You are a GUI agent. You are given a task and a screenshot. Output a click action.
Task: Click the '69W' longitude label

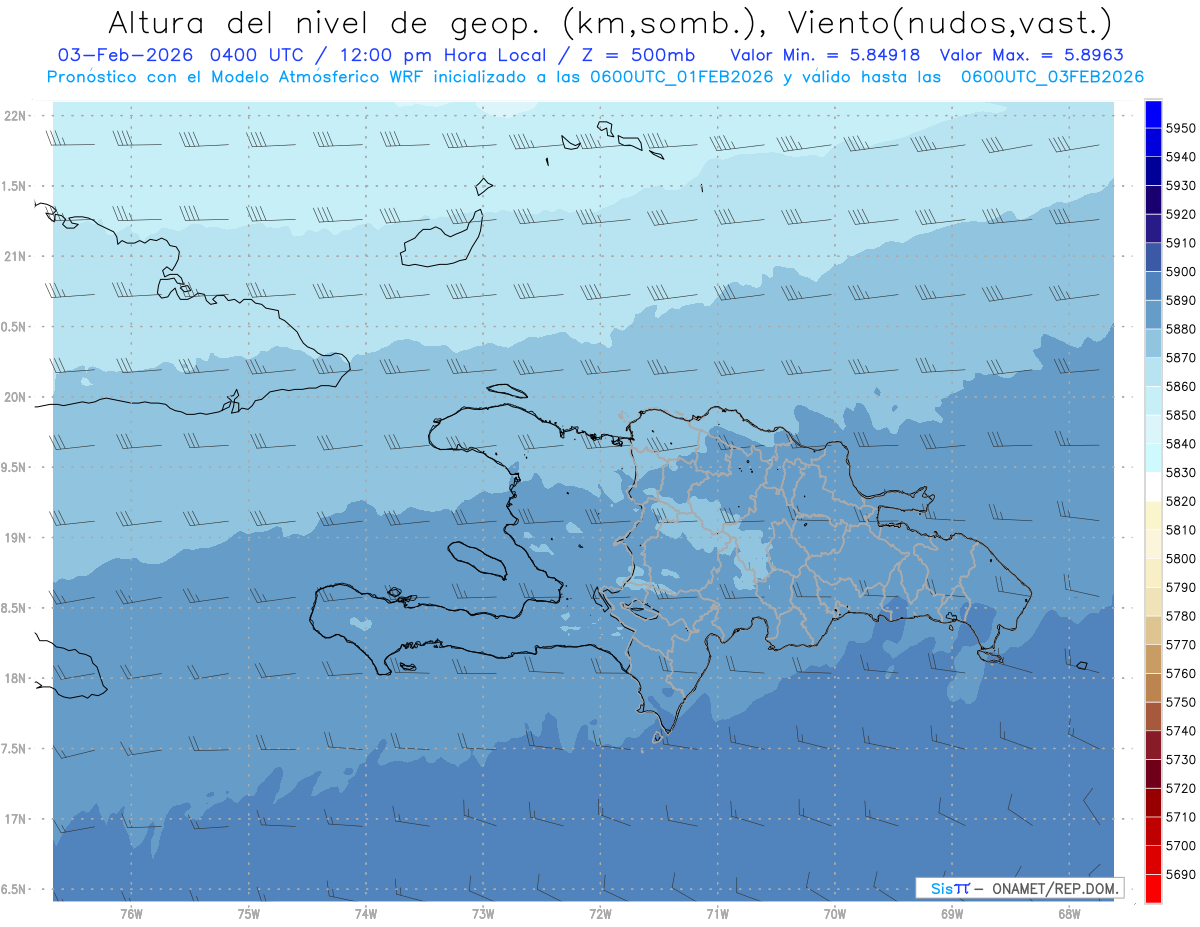952,913
